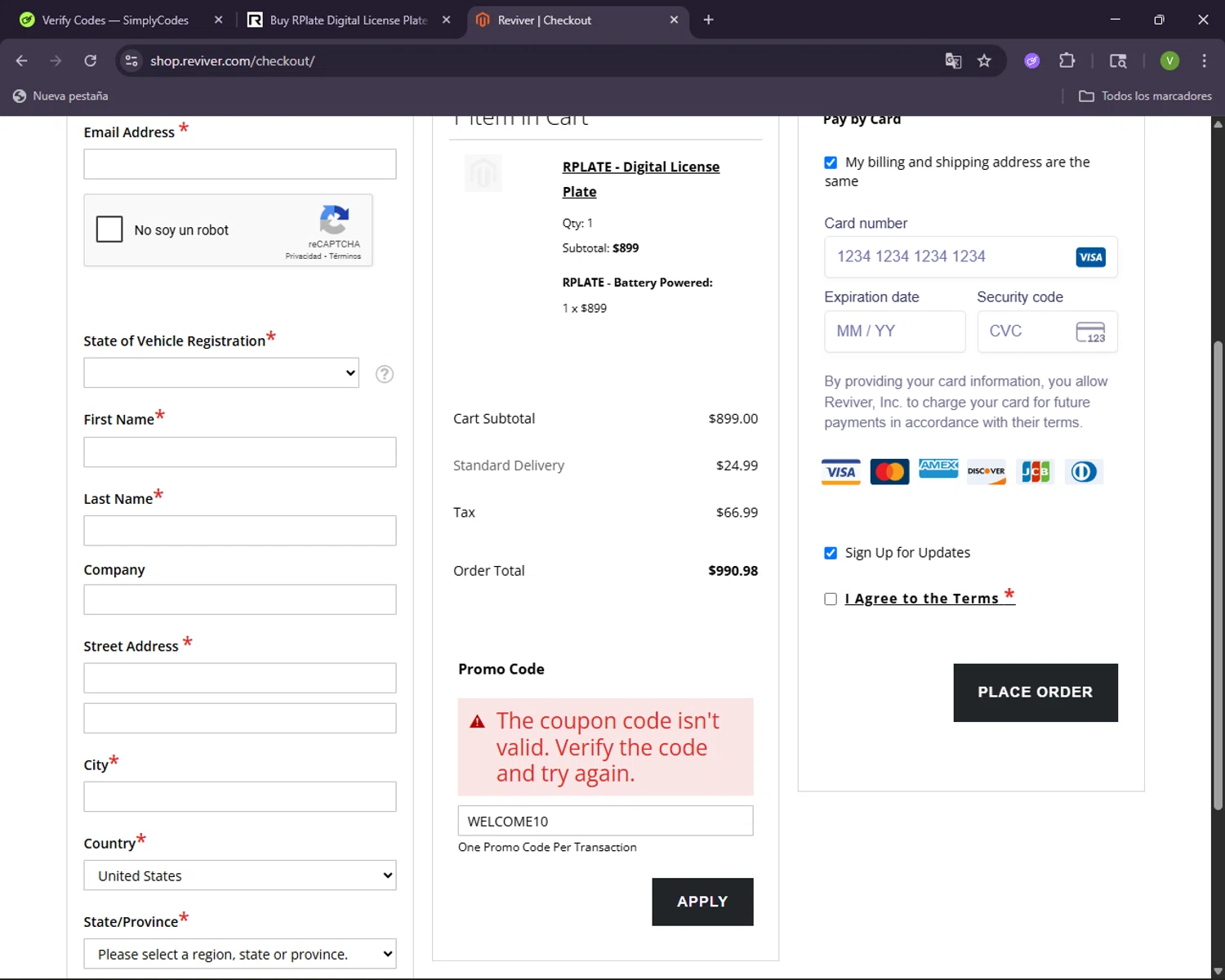The width and height of the screenshot is (1225, 980).
Task: Focus the First Name field
Action: click(x=240, y=452)
